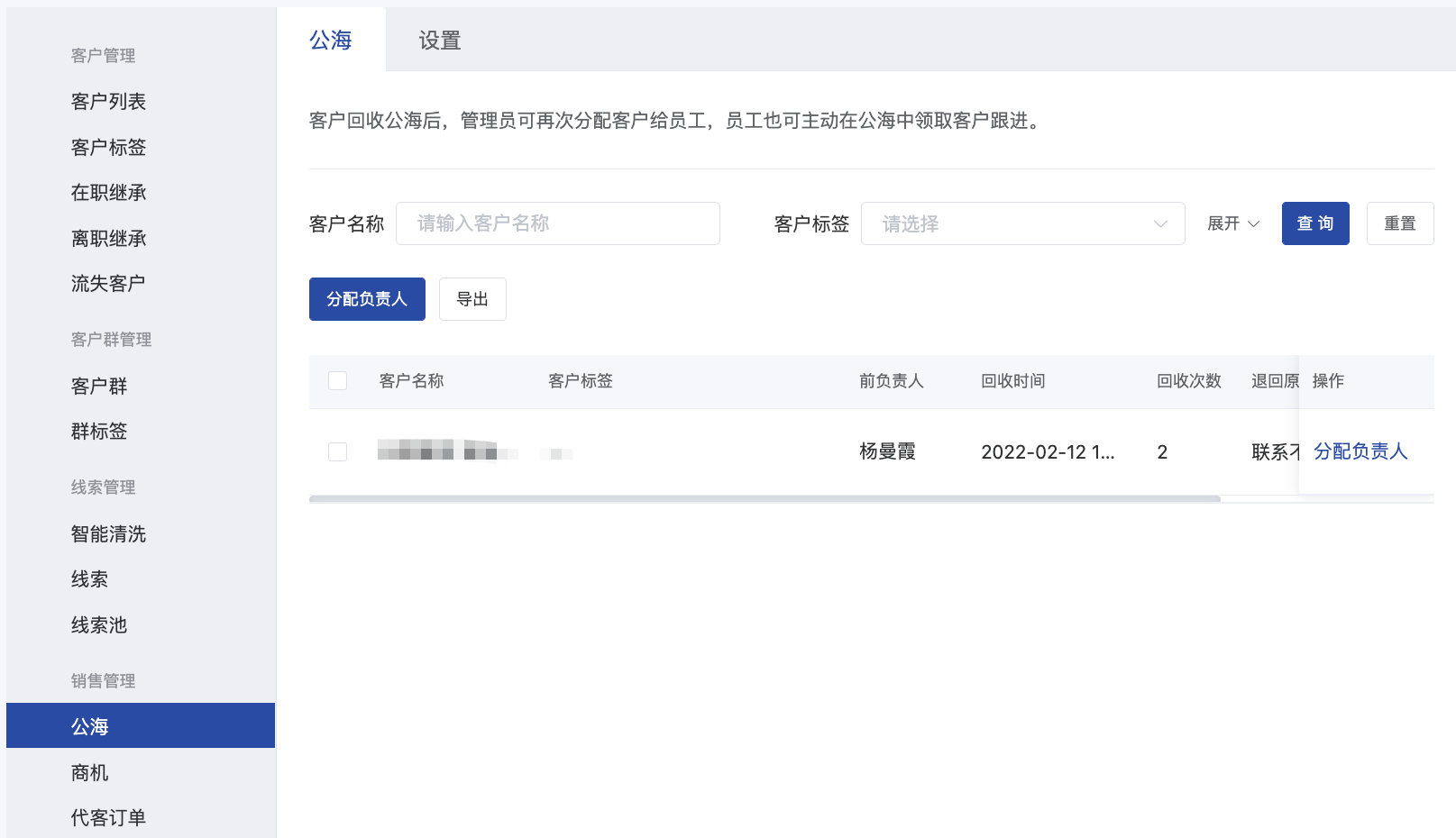Screen dimensions: 1456x838
Task: Click the 客户名称 column header
Action: [x=412, y=381]
